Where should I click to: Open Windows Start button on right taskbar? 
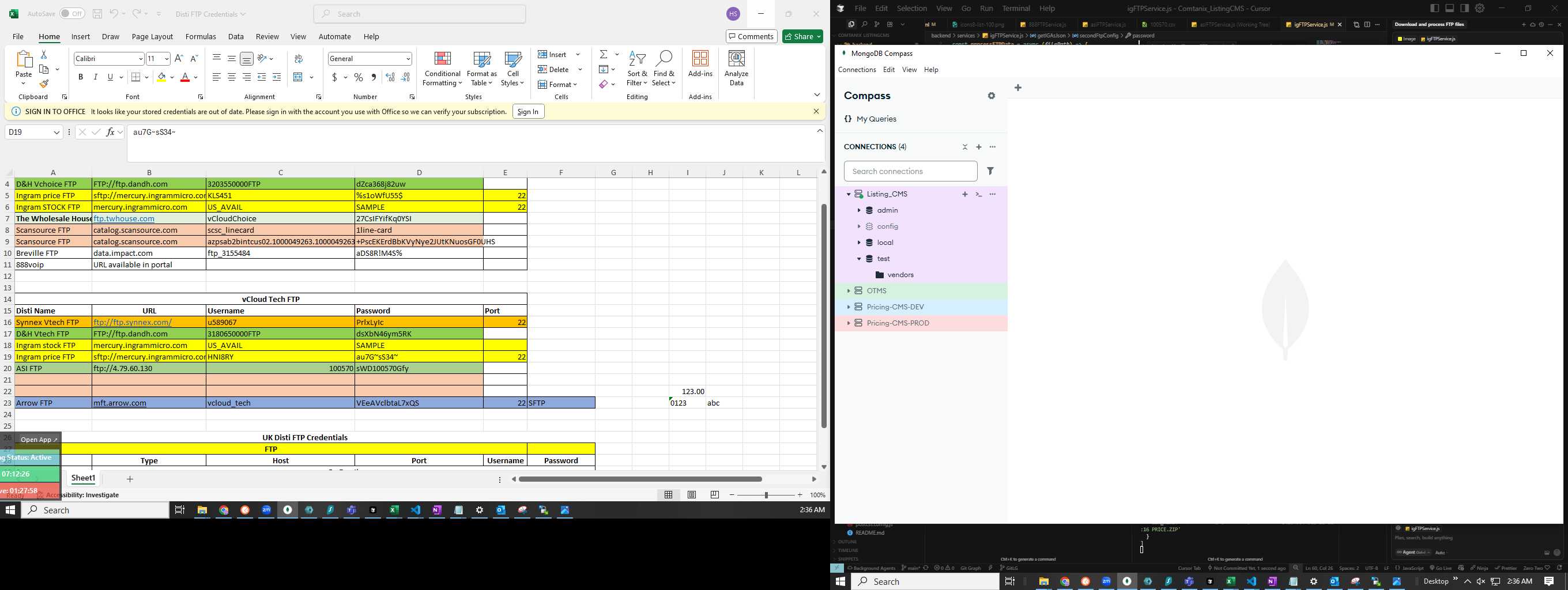pyautogui.click(x=840, y=581)
